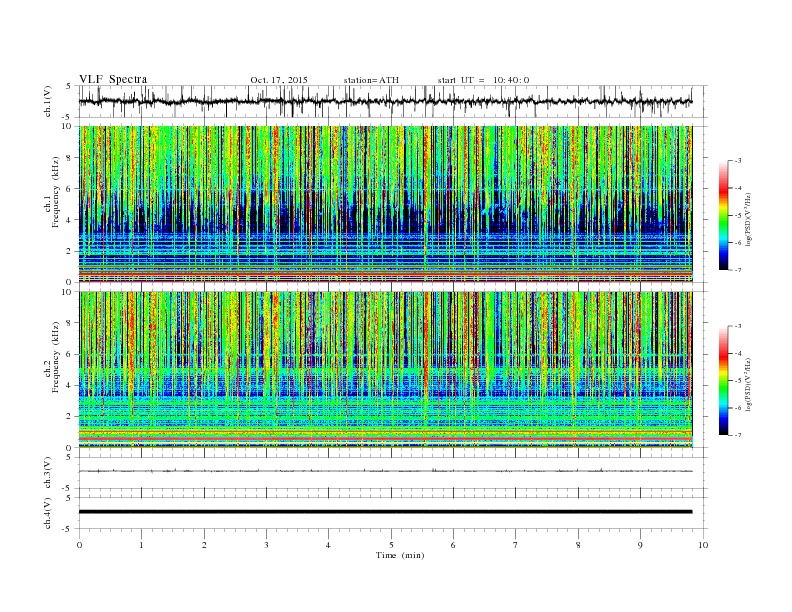Viewport: 792px width, 612px height.
Task: Click the "VLF Spectra" title text
Action: [113, 79]
